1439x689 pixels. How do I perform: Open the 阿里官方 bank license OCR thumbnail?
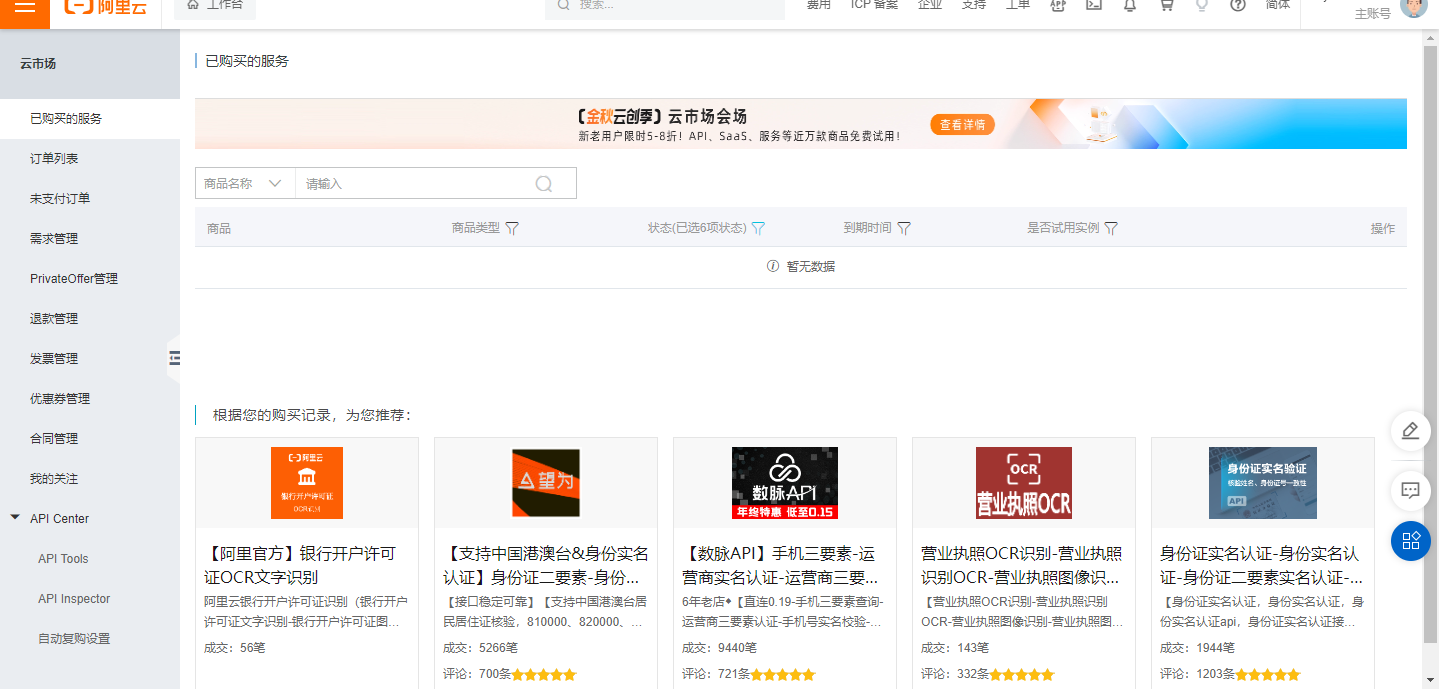(307, 483)
